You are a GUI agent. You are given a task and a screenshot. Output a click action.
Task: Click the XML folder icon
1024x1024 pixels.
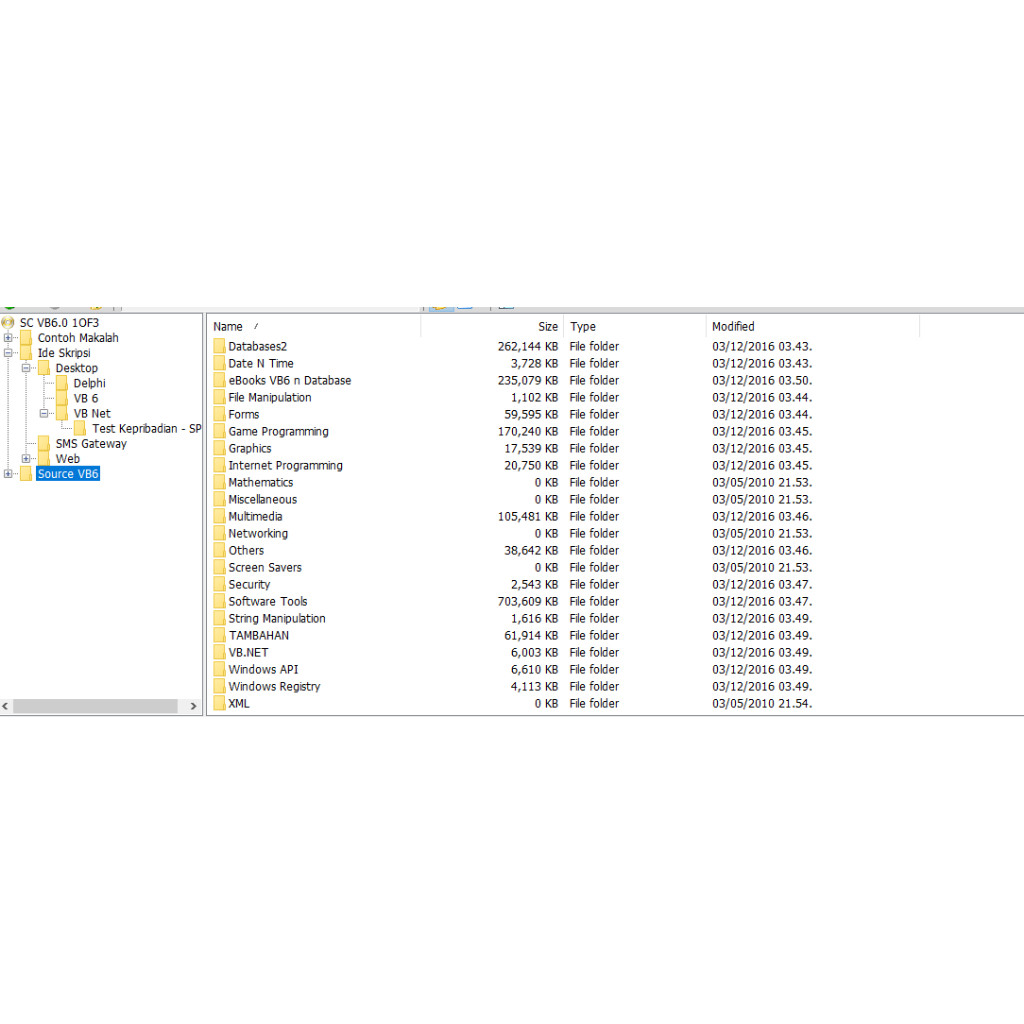tap(219, 703)
